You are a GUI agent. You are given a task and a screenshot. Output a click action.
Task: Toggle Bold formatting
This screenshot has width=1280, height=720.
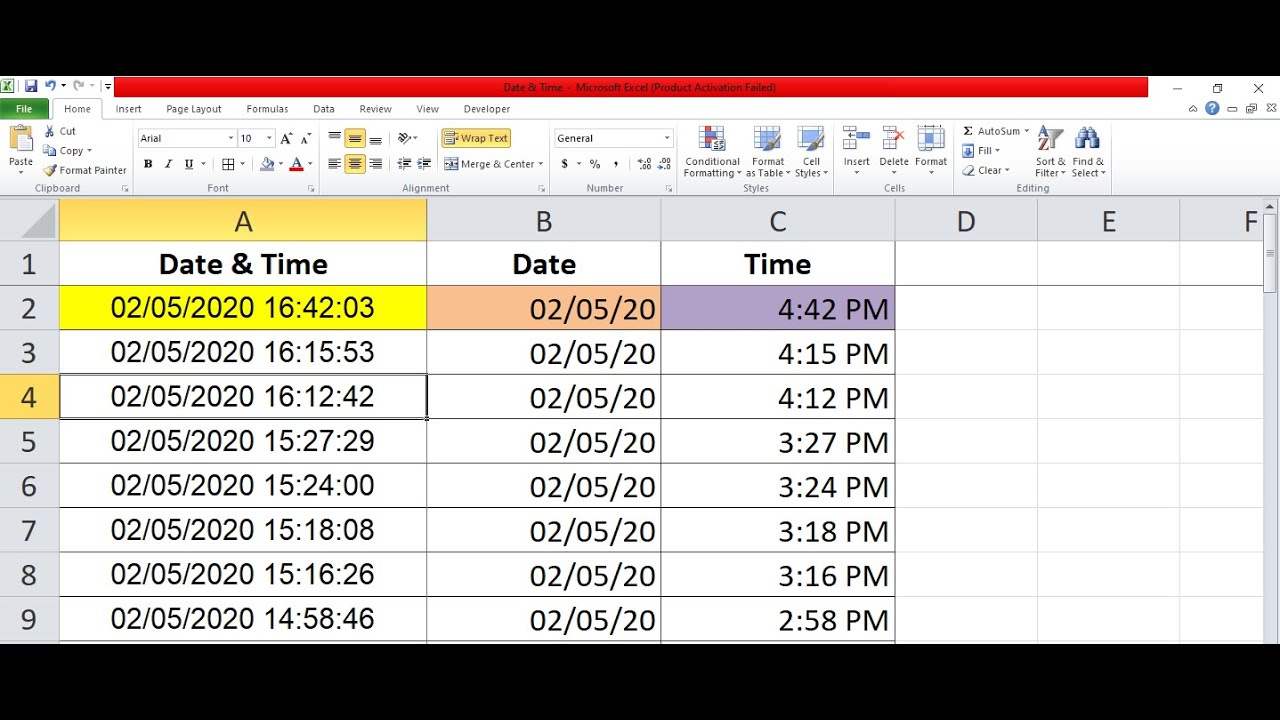click(x=148, y=164)
